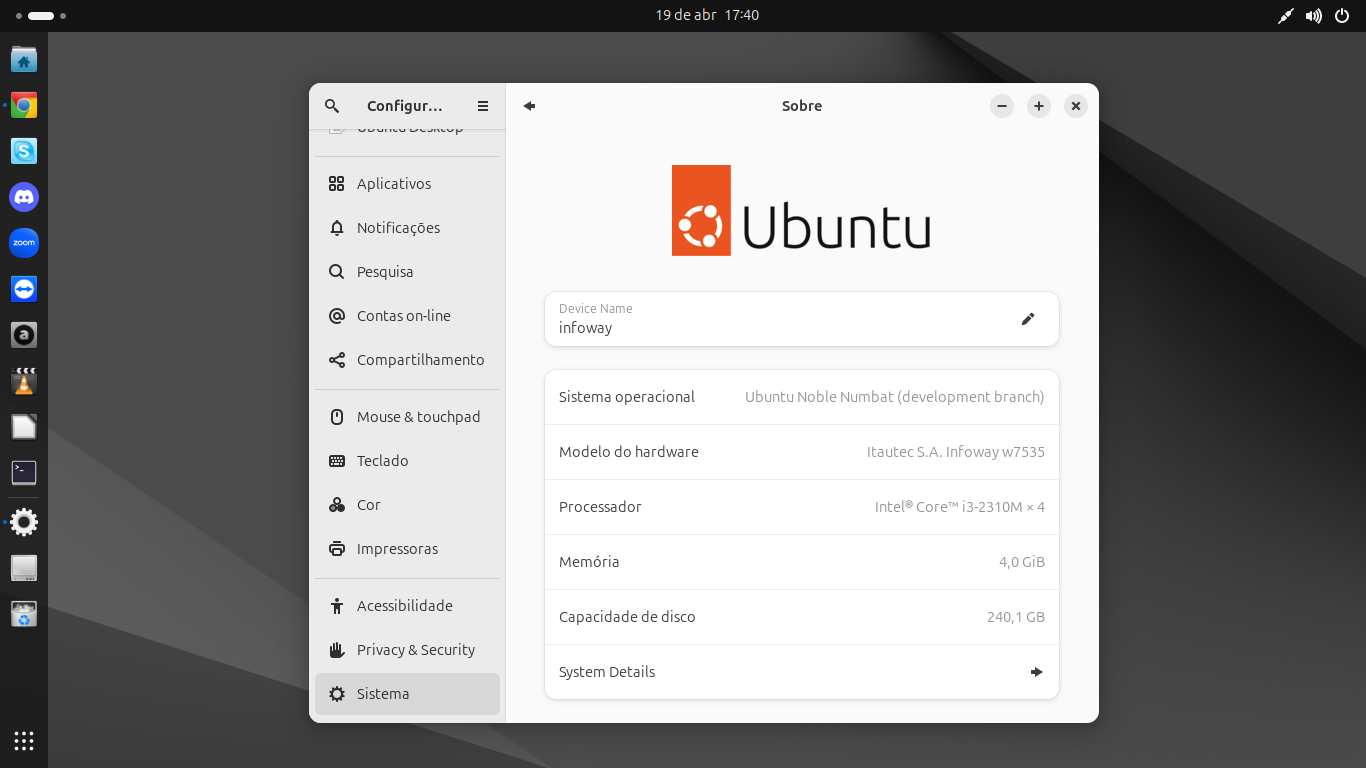Open Notificações settings panel

pyautogui.click(x=407, y=228)
